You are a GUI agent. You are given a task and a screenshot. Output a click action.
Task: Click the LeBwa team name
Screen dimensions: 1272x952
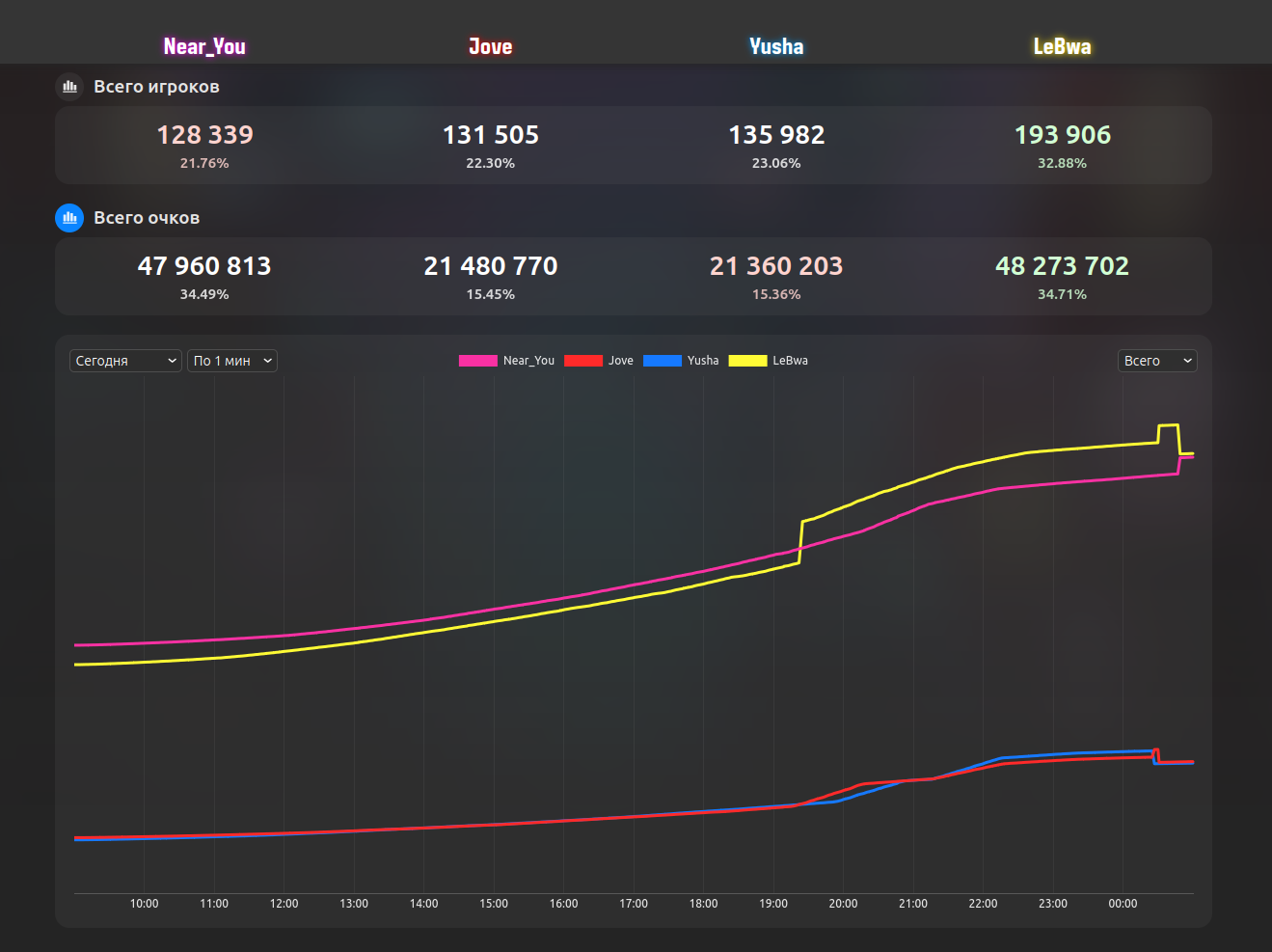[x=1062, y=46]
